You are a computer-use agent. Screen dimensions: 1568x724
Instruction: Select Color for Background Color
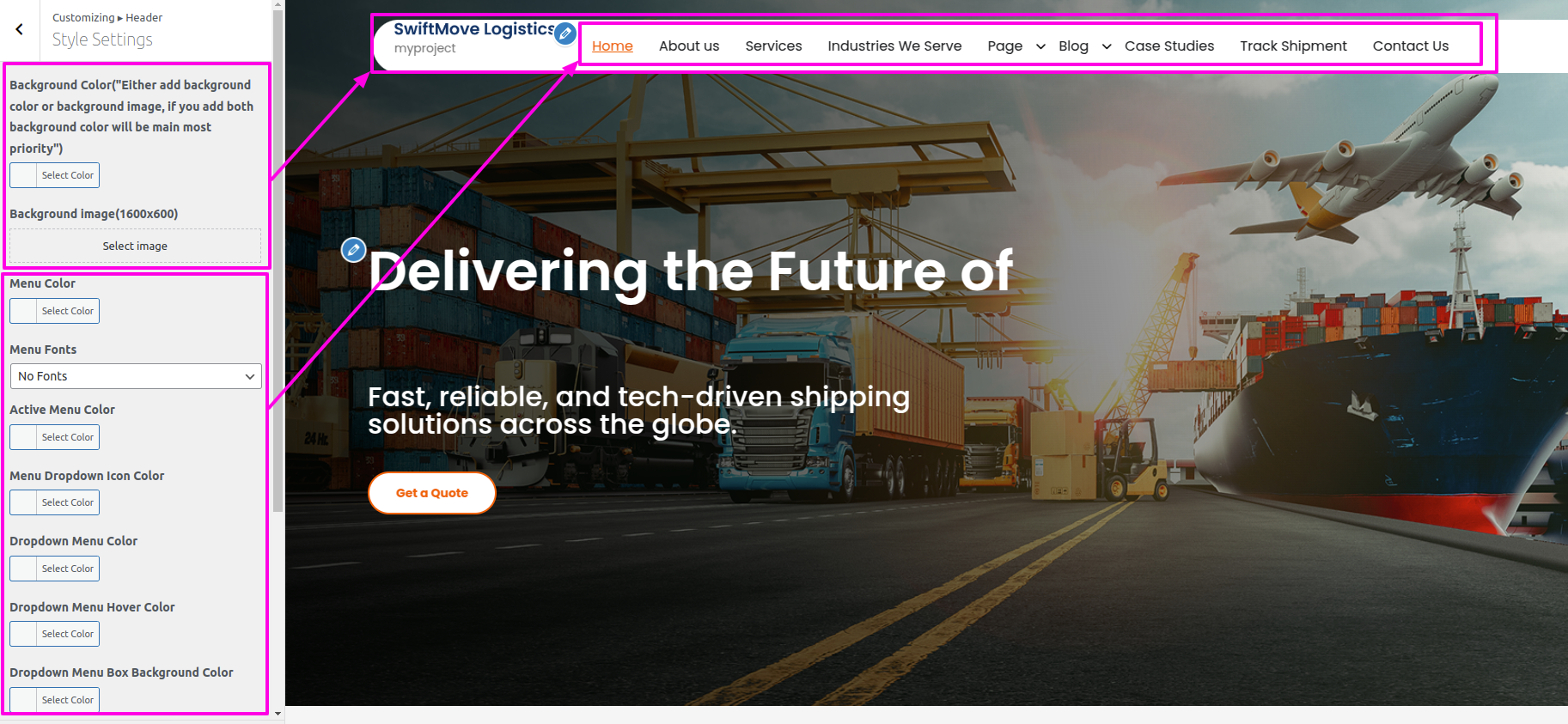[x=54, y=175]
